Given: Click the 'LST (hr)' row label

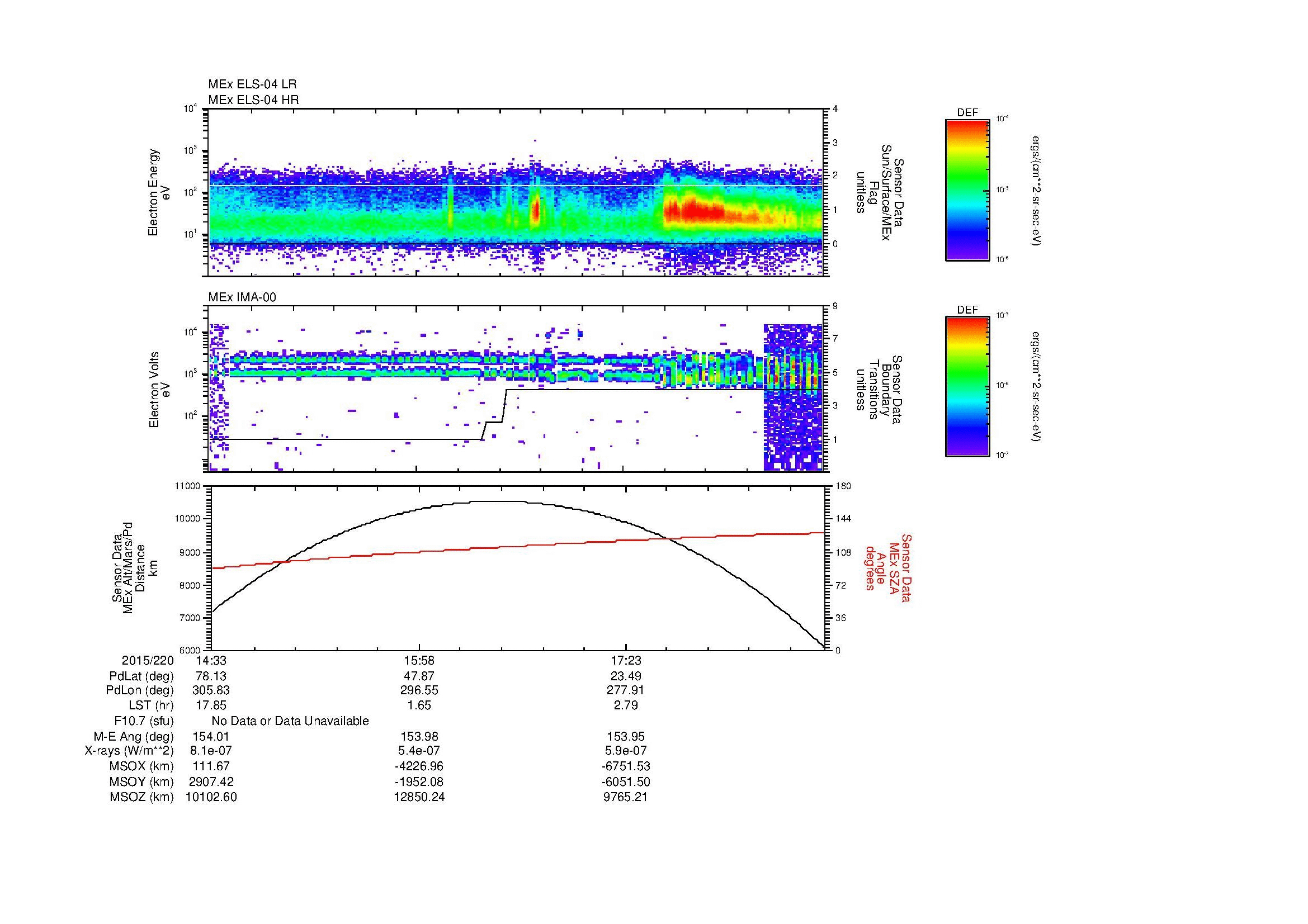Looking at the screenshot, I should click(x=151, y=705).
